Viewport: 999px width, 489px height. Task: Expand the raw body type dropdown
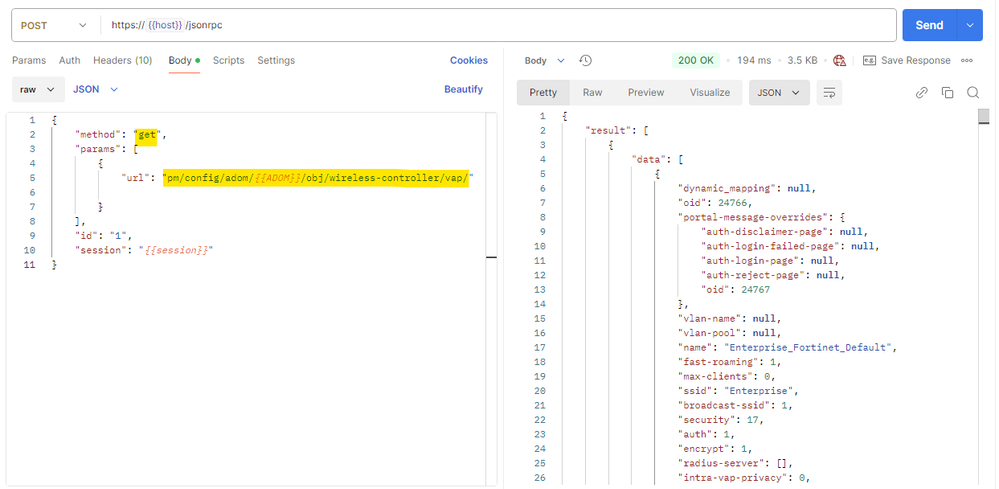pos(37,89)
